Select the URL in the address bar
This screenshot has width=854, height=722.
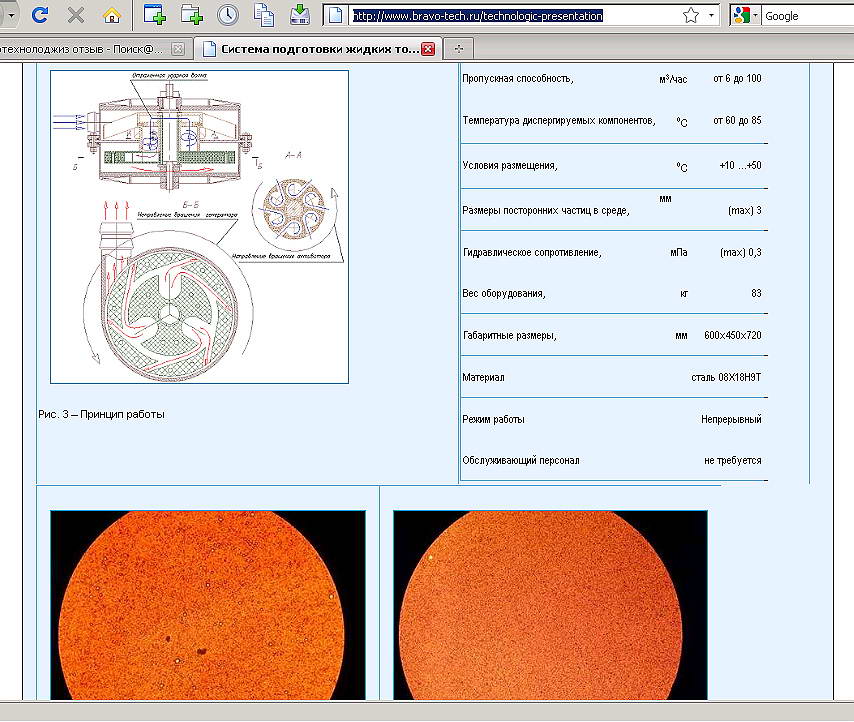click(x=478, y=16)
